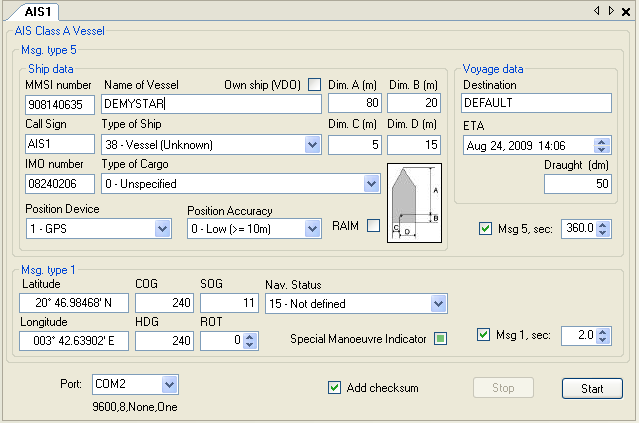Click the Call Sign field
The height and width of the screenshot is (423, 639).
(60, 144)
